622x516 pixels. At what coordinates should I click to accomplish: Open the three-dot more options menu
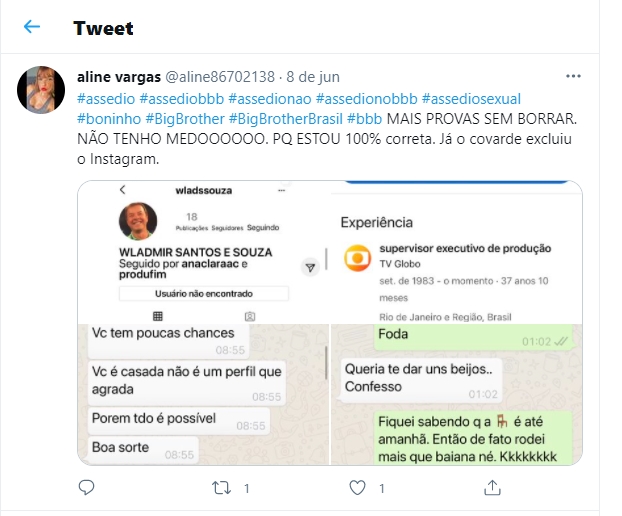click(x=573, y=76)
